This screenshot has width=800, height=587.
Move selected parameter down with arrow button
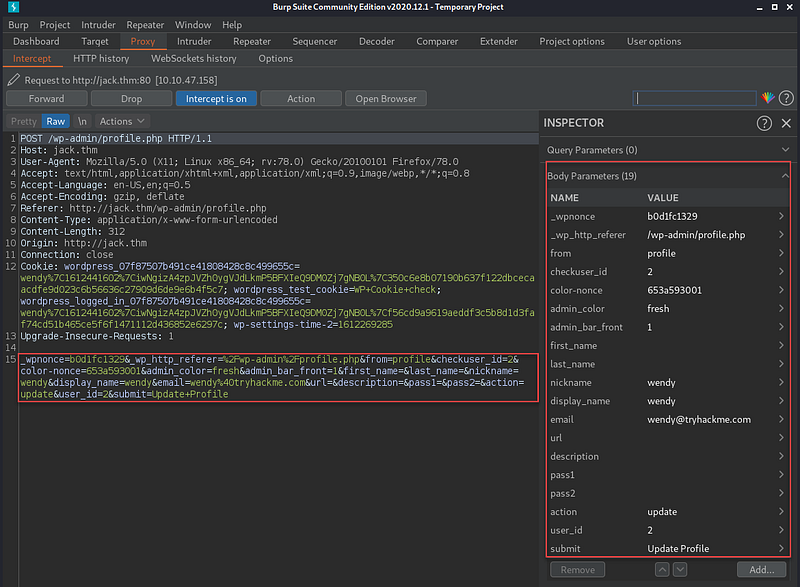click(x=680, y=570)
